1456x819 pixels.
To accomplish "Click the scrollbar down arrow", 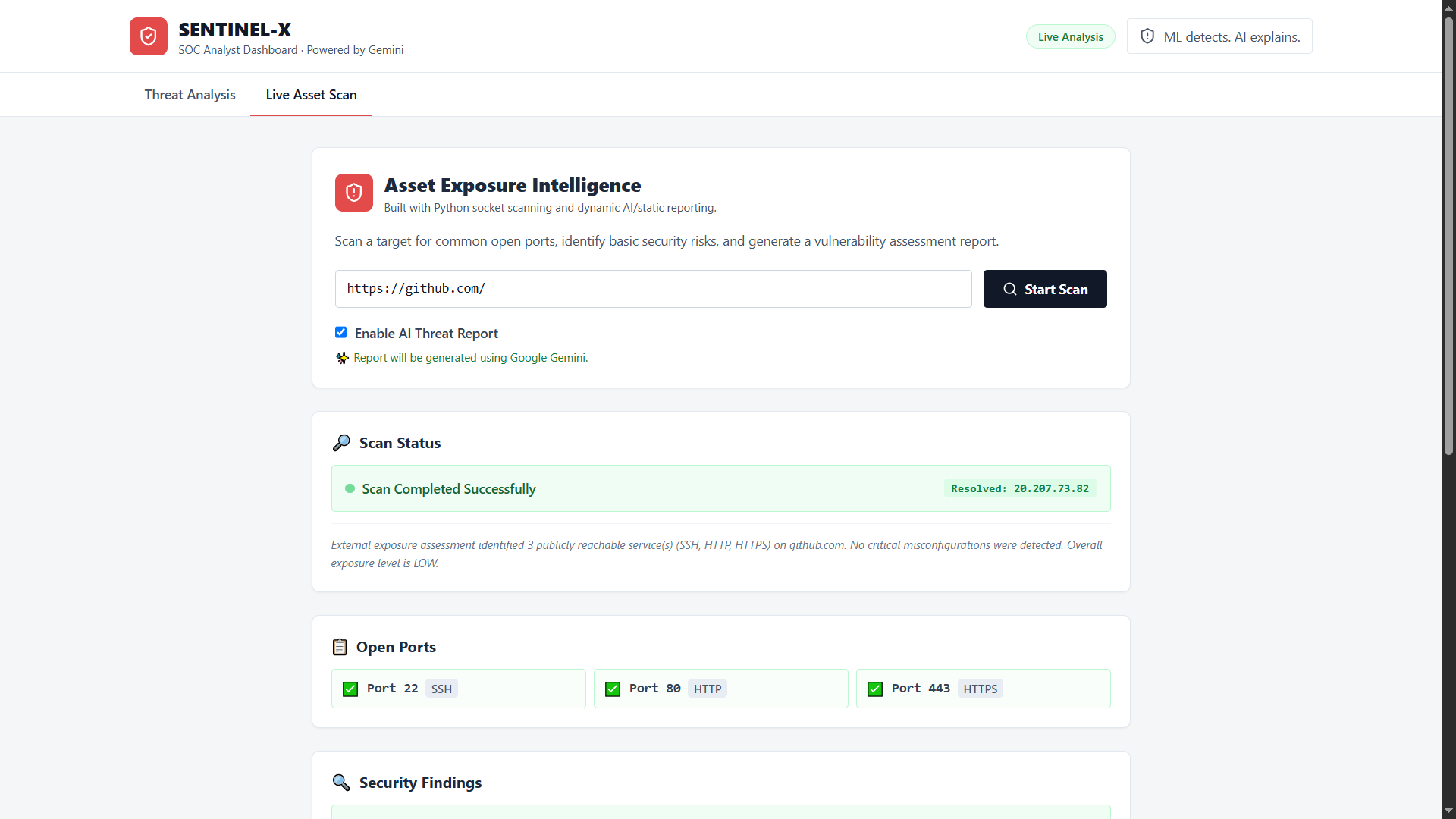I will coord(1448,811).
